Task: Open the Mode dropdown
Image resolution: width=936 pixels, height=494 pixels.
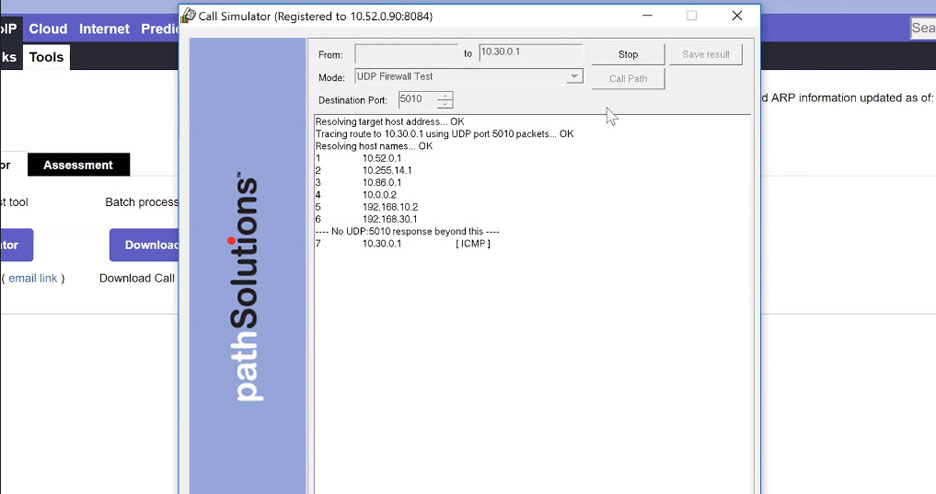Action: coord(574,77)
